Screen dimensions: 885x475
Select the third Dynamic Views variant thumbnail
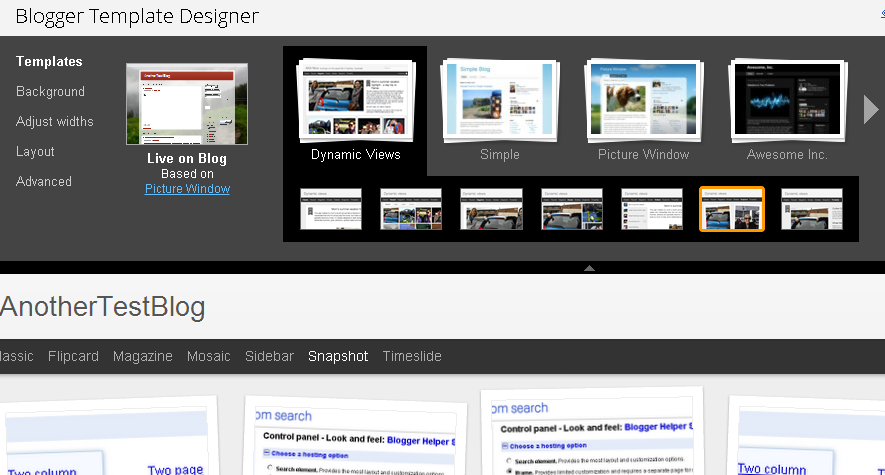(x=491, y=209)
